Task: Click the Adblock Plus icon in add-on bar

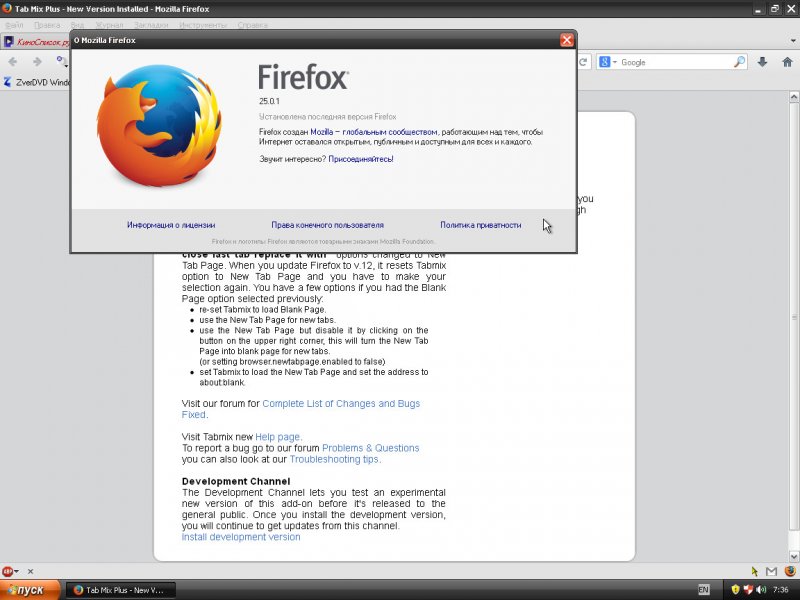Action: (7, 571)
